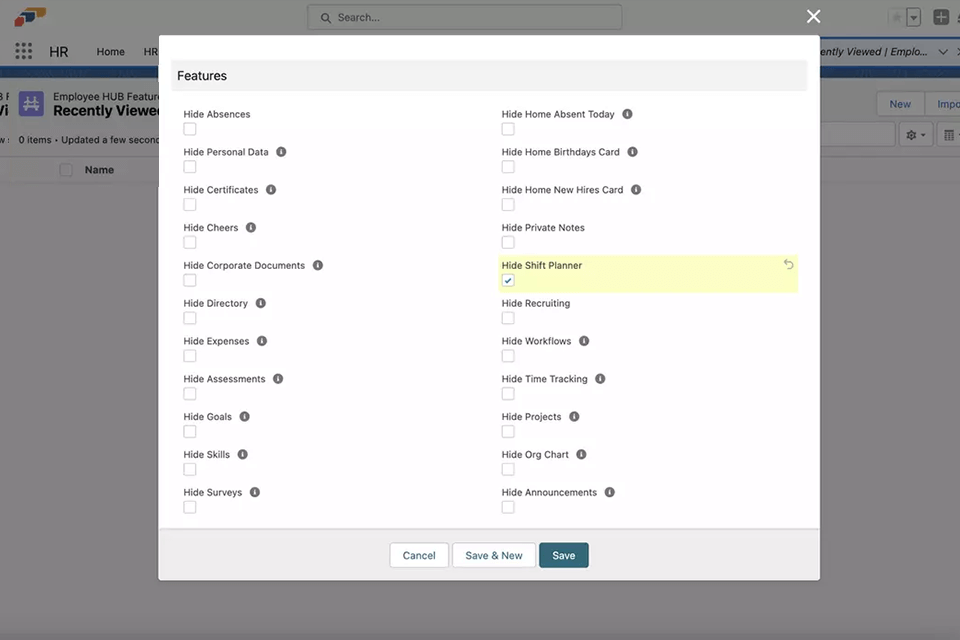
Task: Open the Home tab
Action: [x=110, y=51]
